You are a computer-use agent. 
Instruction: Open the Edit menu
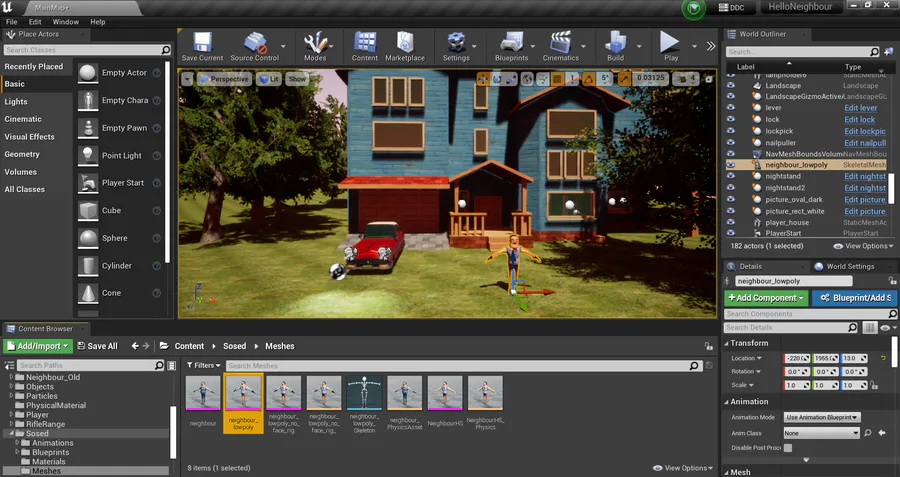pos(35,22)
